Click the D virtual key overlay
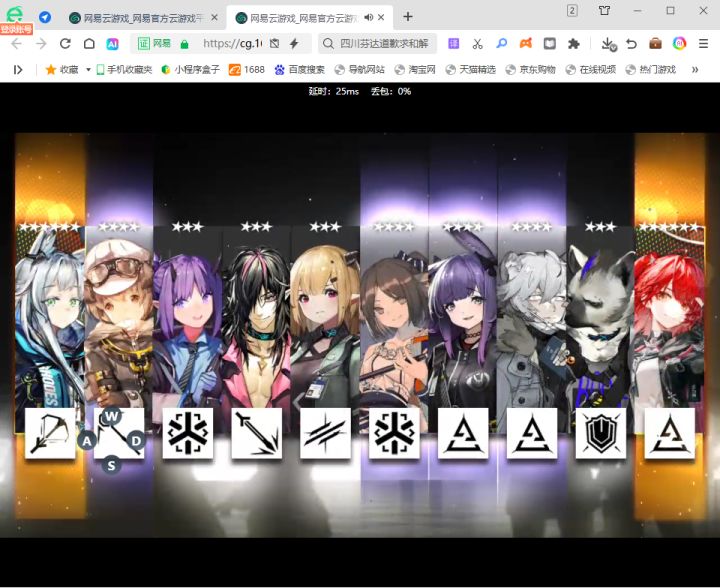 click(x=136, y=441)
